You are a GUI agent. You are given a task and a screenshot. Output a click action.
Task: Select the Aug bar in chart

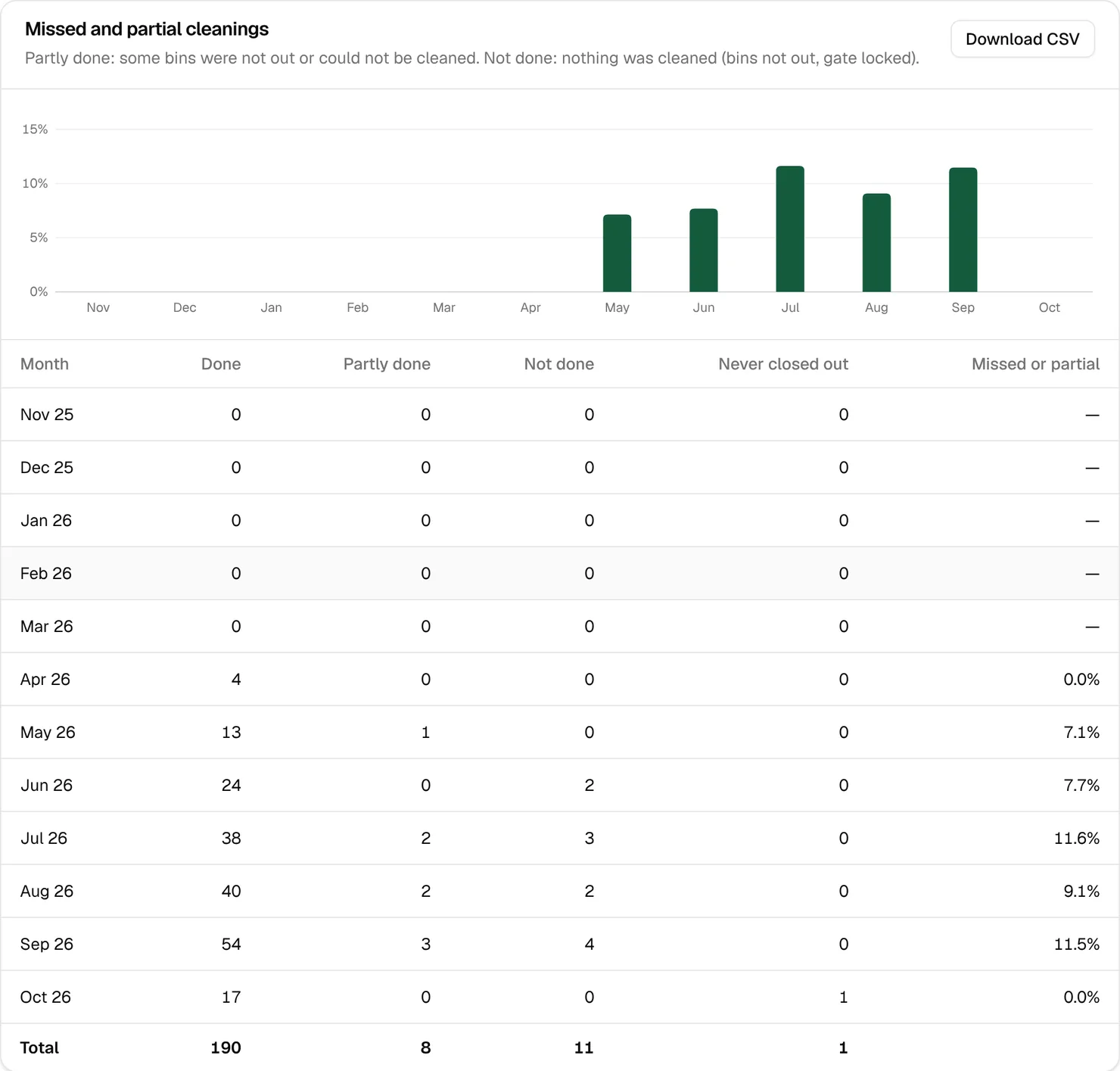coord(876,242)
